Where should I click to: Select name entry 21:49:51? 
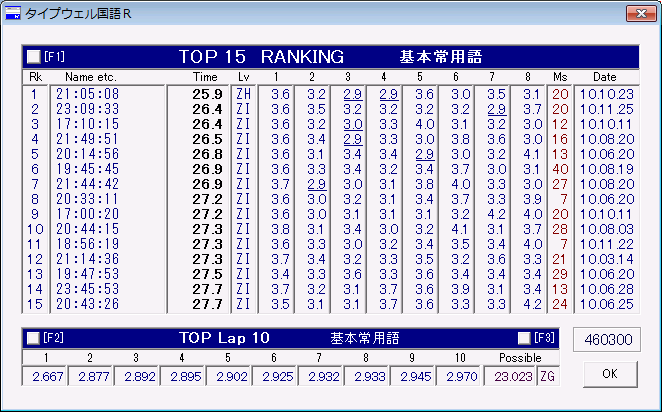88,139
